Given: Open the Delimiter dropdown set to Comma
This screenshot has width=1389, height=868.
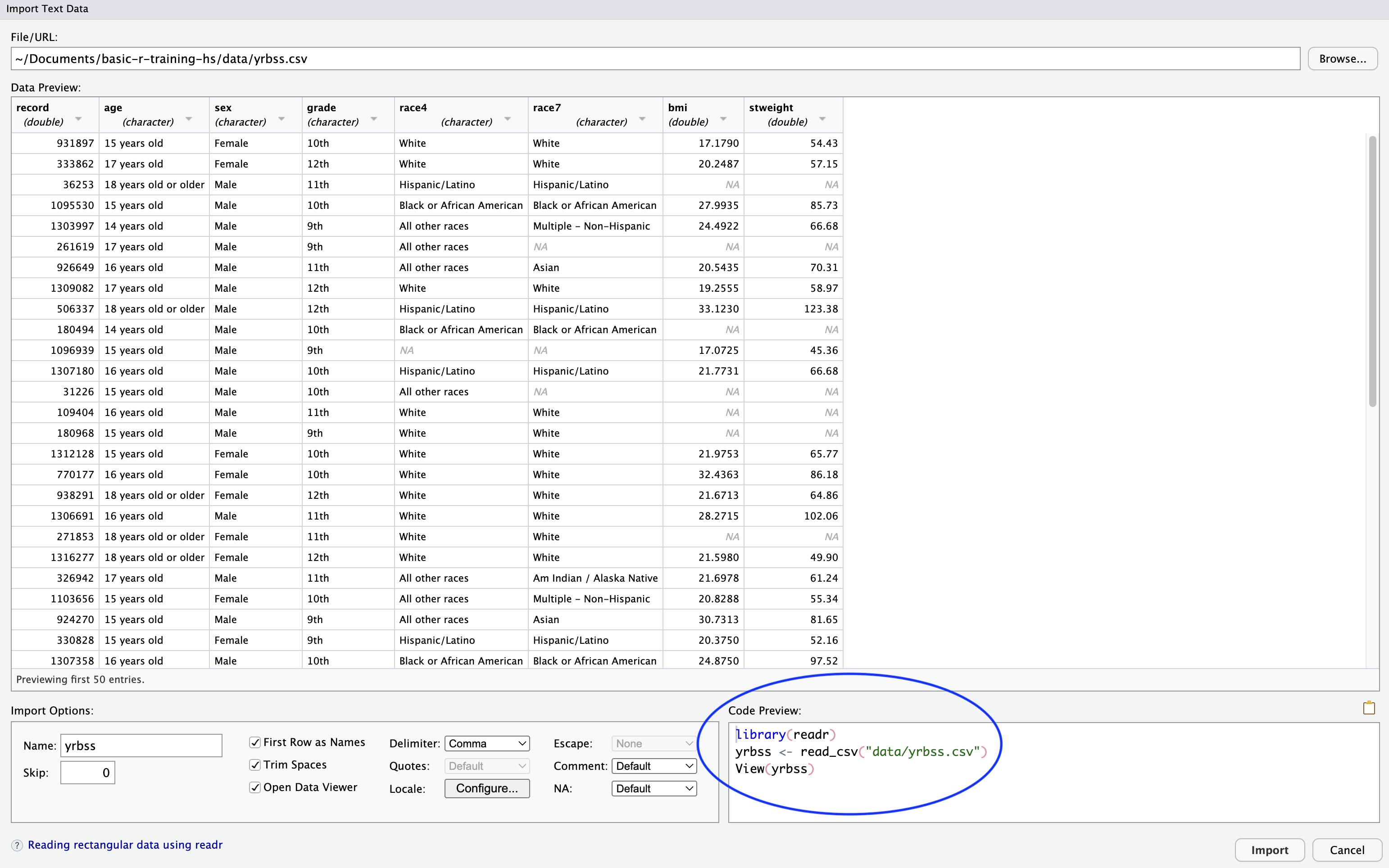Looking at the screenshot, I should coord(486,743).
